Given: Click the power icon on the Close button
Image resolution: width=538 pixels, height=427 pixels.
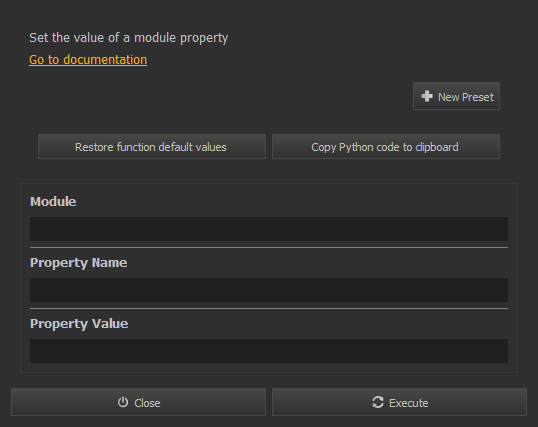Looking at the screenshot, I should 123,402.
